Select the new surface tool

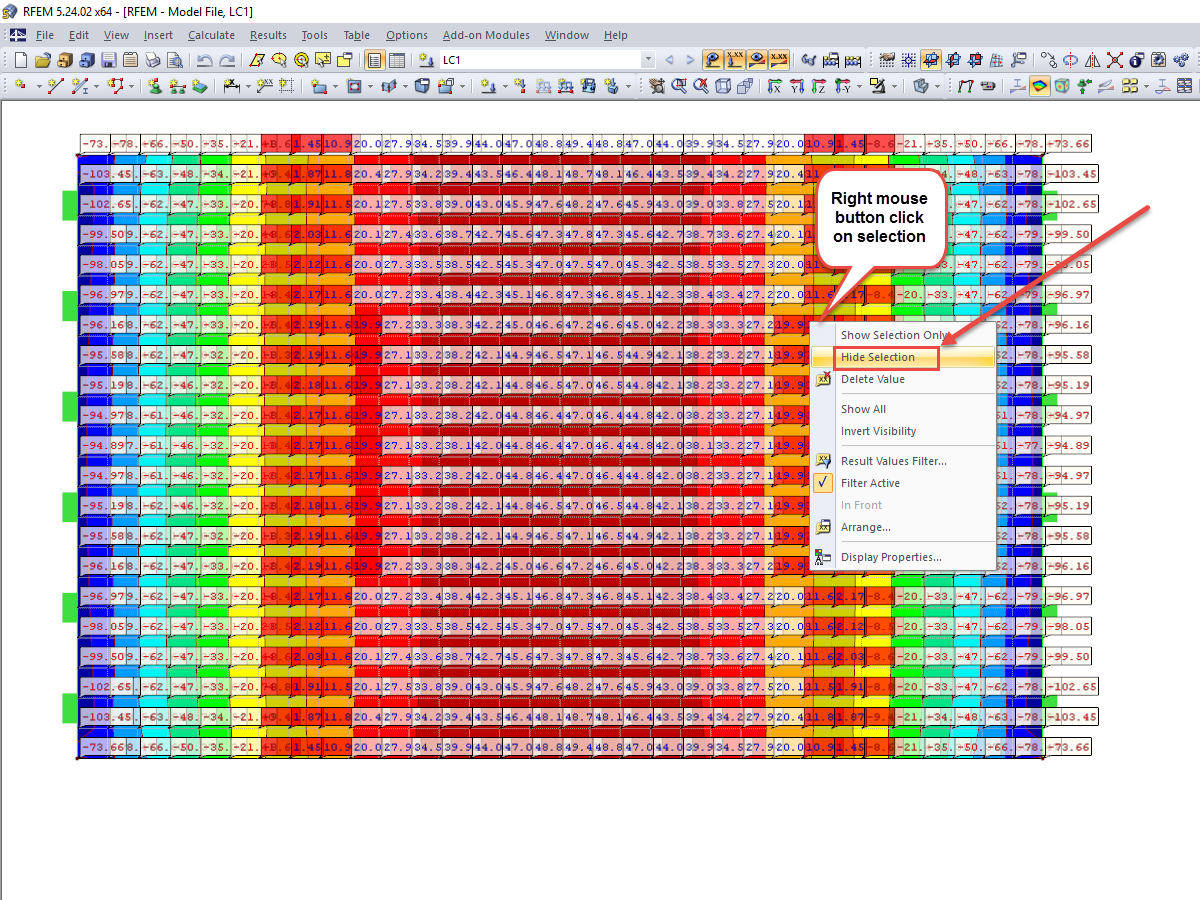coord(318,86)
